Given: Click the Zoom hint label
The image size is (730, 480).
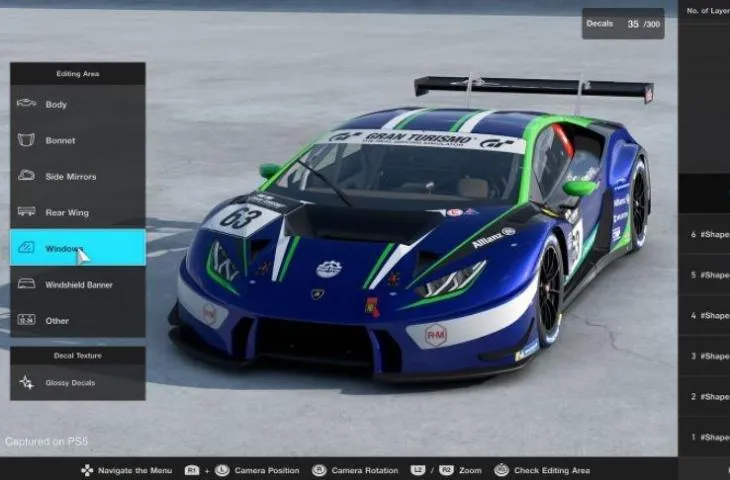Looking at the screenshot, I should click(470, 471).
